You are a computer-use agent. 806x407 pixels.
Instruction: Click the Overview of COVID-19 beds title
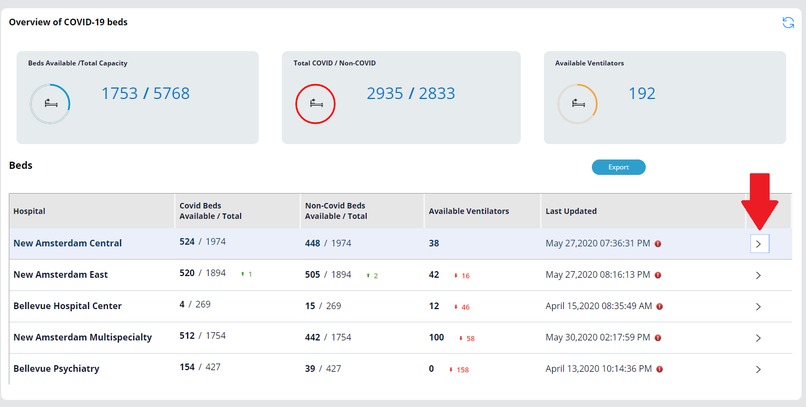pos(68,22)
